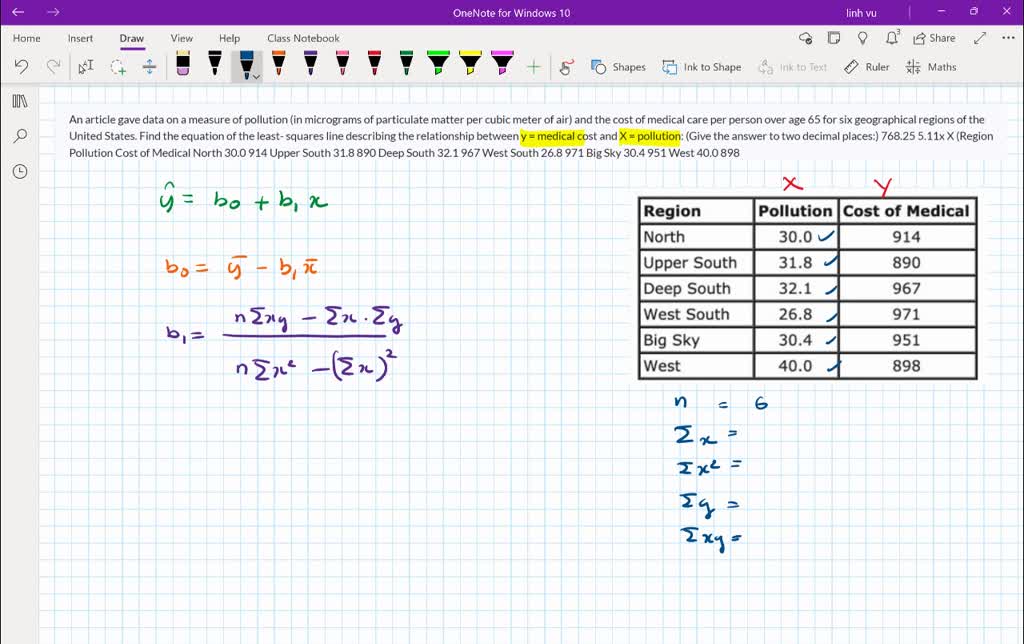Redo the last undone action

(54, 64)
